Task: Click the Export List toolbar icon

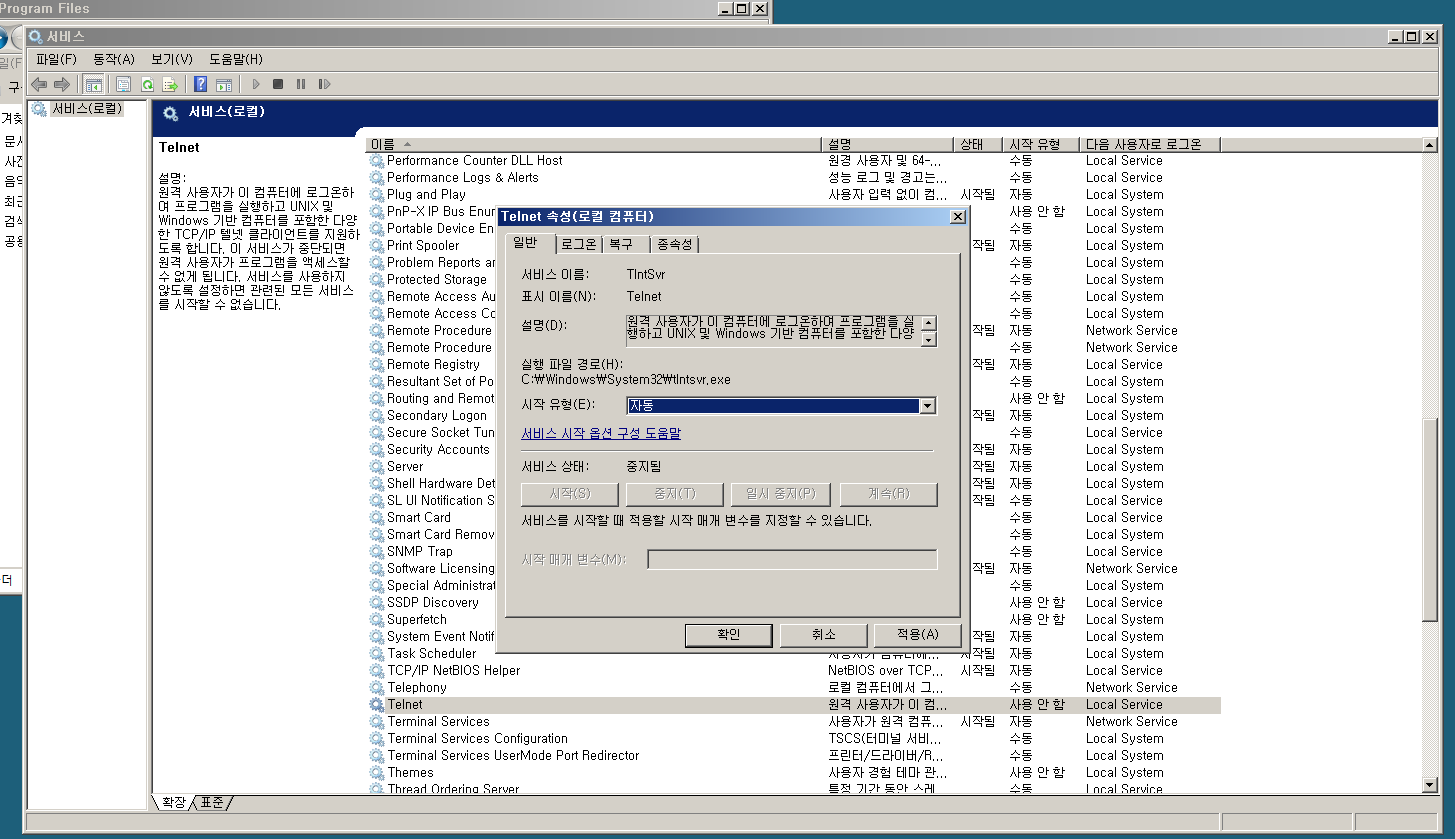Action: tap(170, 85)
